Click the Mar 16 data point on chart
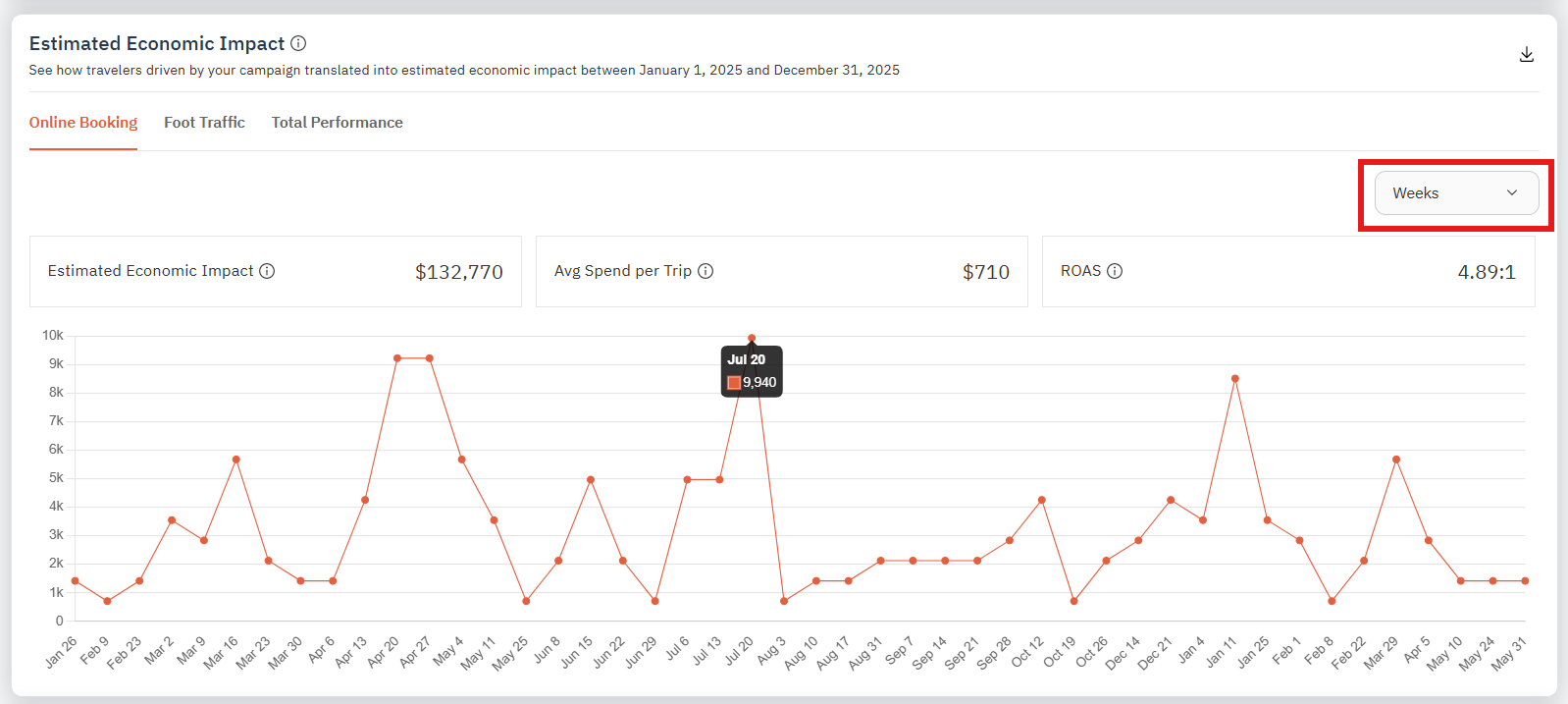1568x704 pixels. (236, 460)
